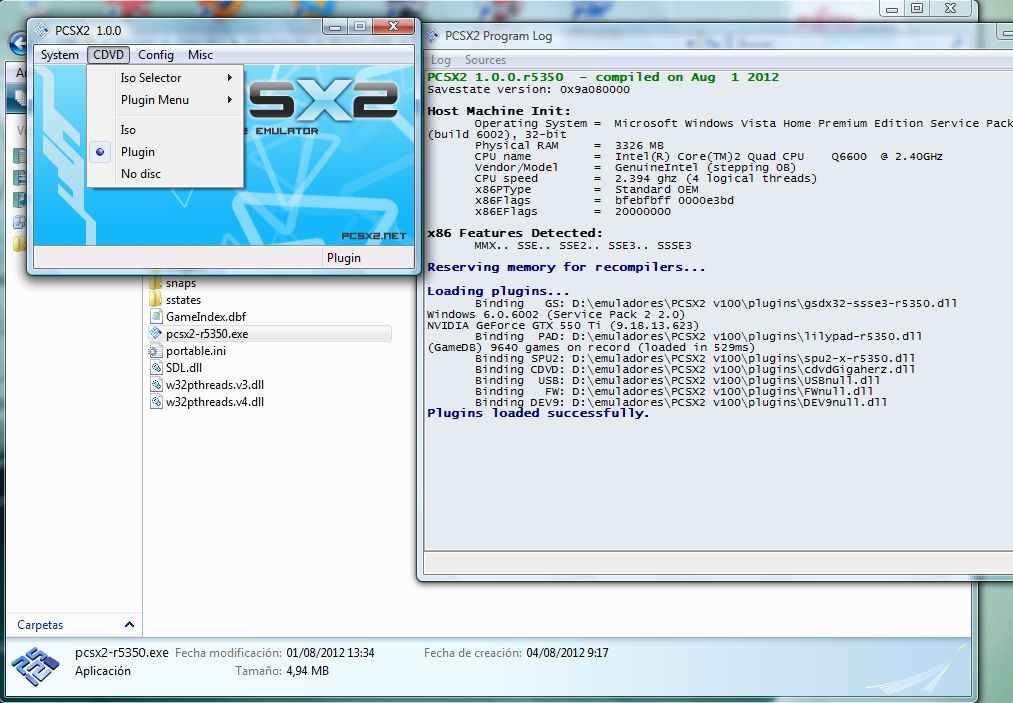Select the SDL.dll file icon
This screenshot has height=703, width=1013.
tap(156, 368)
